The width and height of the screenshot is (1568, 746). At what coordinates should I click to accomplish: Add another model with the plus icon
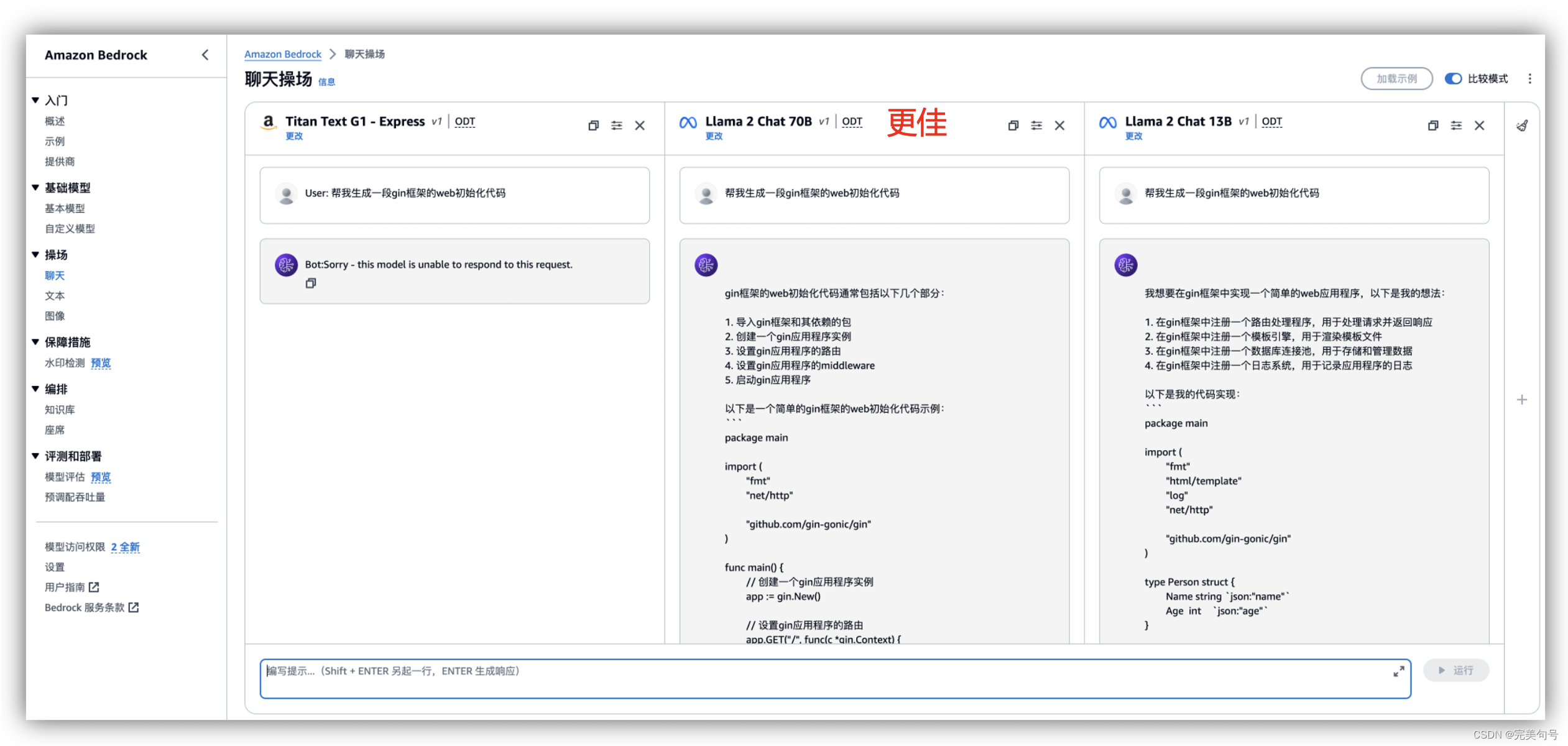click(x=1521, y=400)
